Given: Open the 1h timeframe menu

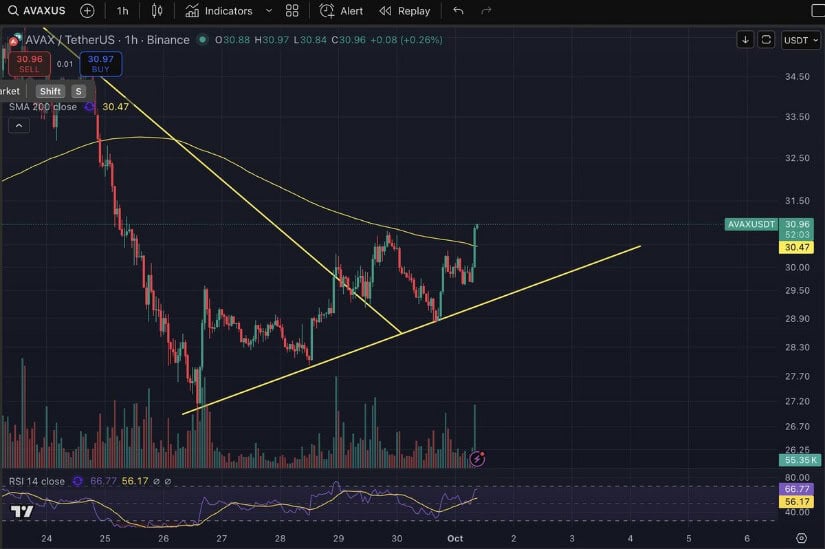Looking at the screenshot, I should (122, 11).
